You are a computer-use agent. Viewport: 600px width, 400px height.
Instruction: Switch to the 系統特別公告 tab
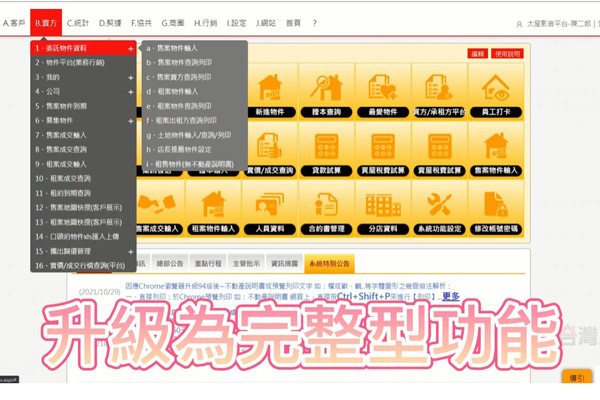[329, 264]
